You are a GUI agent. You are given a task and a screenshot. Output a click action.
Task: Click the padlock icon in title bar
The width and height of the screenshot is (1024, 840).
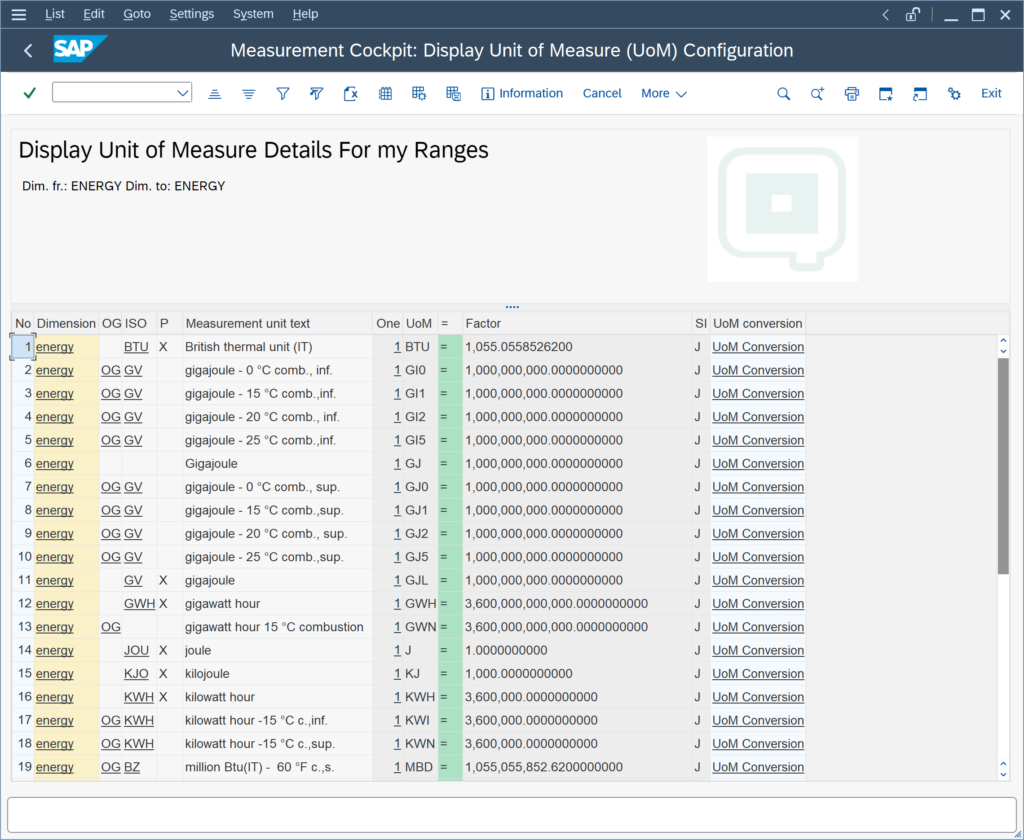[x=912, y=14]
